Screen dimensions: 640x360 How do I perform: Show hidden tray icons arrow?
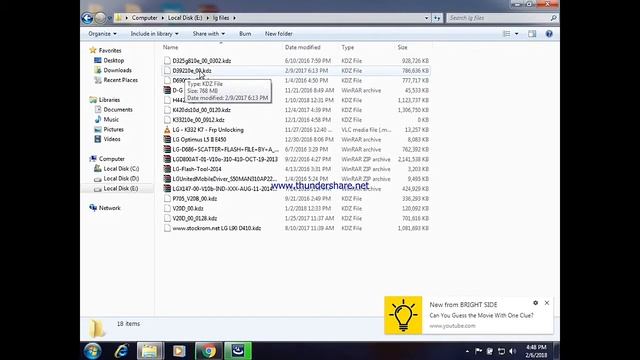tap(467, 351)
